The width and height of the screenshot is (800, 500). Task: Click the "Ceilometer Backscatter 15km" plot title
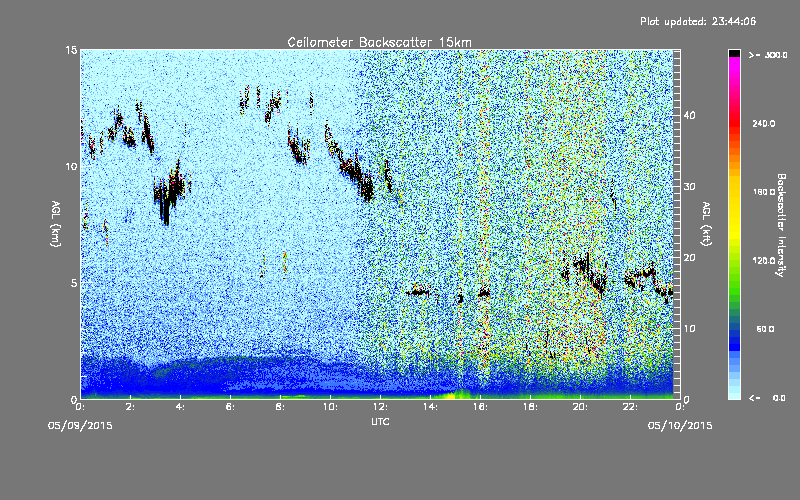tap(380, 42)
